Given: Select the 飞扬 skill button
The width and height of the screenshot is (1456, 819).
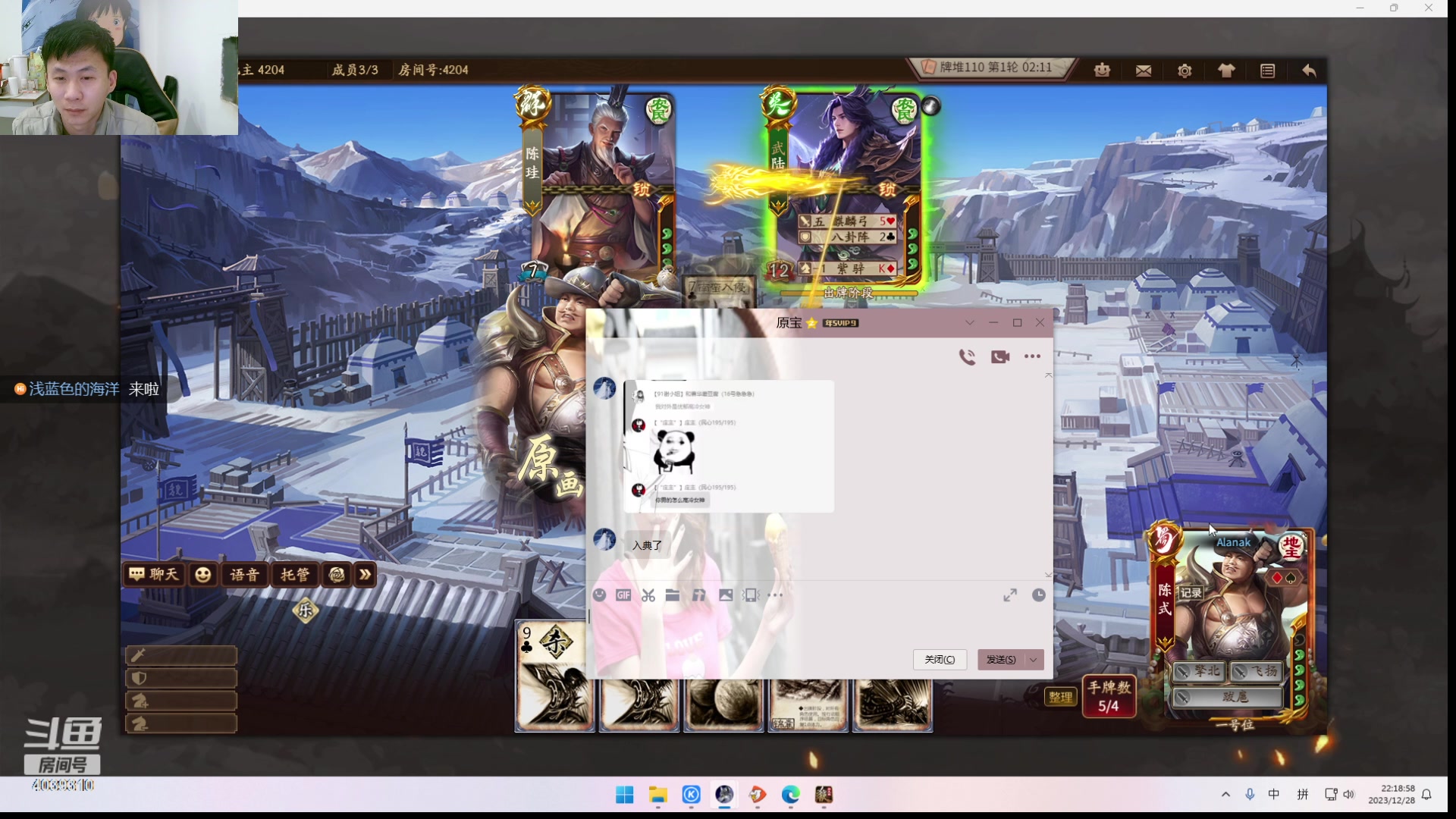Looking at the screenshot, I should click(1257, 672).
